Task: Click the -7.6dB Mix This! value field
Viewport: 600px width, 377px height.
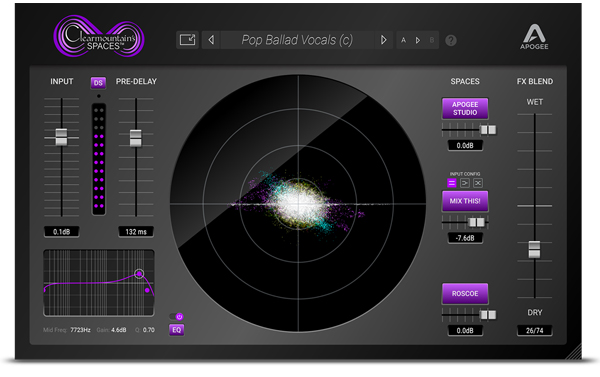Action: point(465,238)
